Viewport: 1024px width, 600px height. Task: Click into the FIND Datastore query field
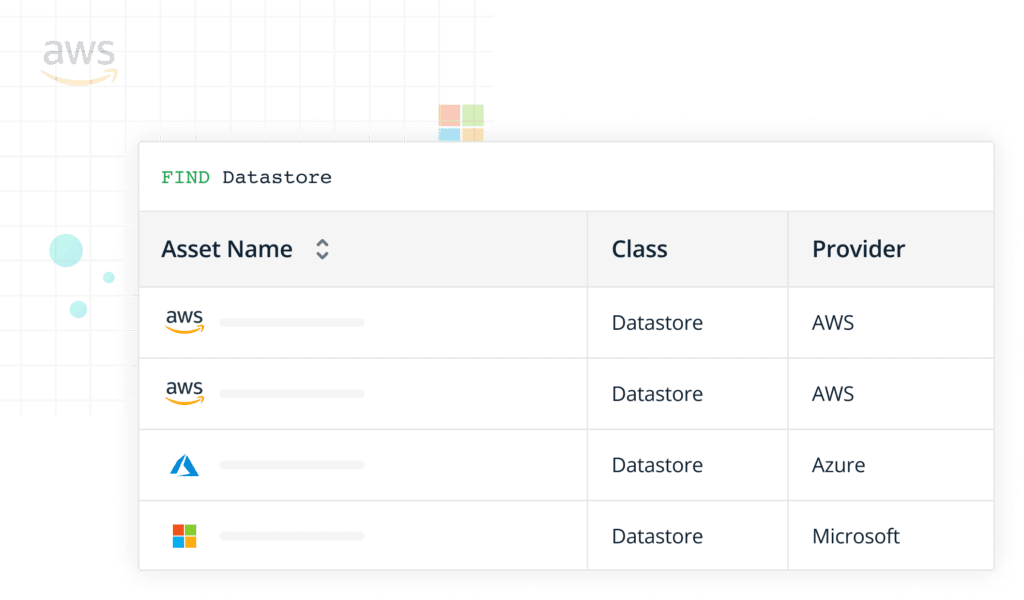[x=566, y=177]
